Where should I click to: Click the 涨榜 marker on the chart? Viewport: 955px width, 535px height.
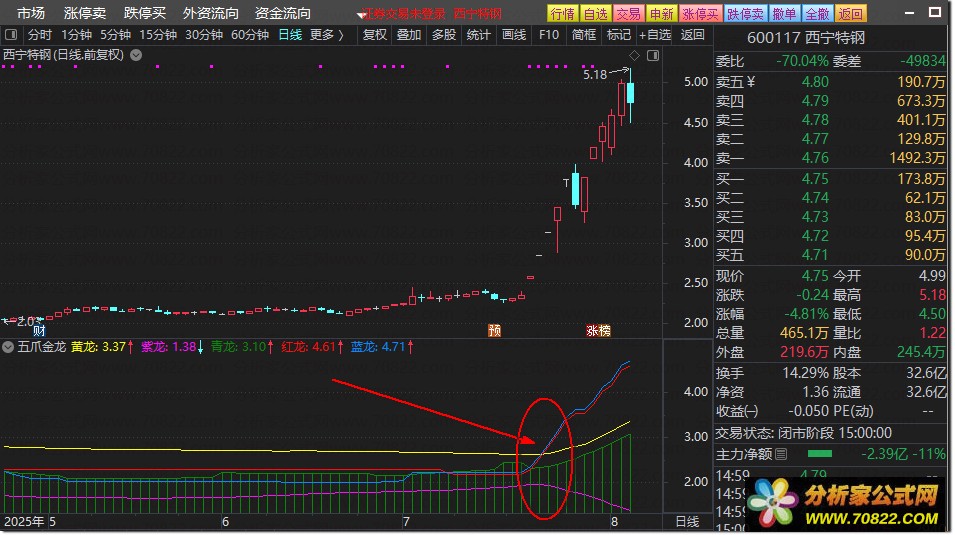pos(598,330)
